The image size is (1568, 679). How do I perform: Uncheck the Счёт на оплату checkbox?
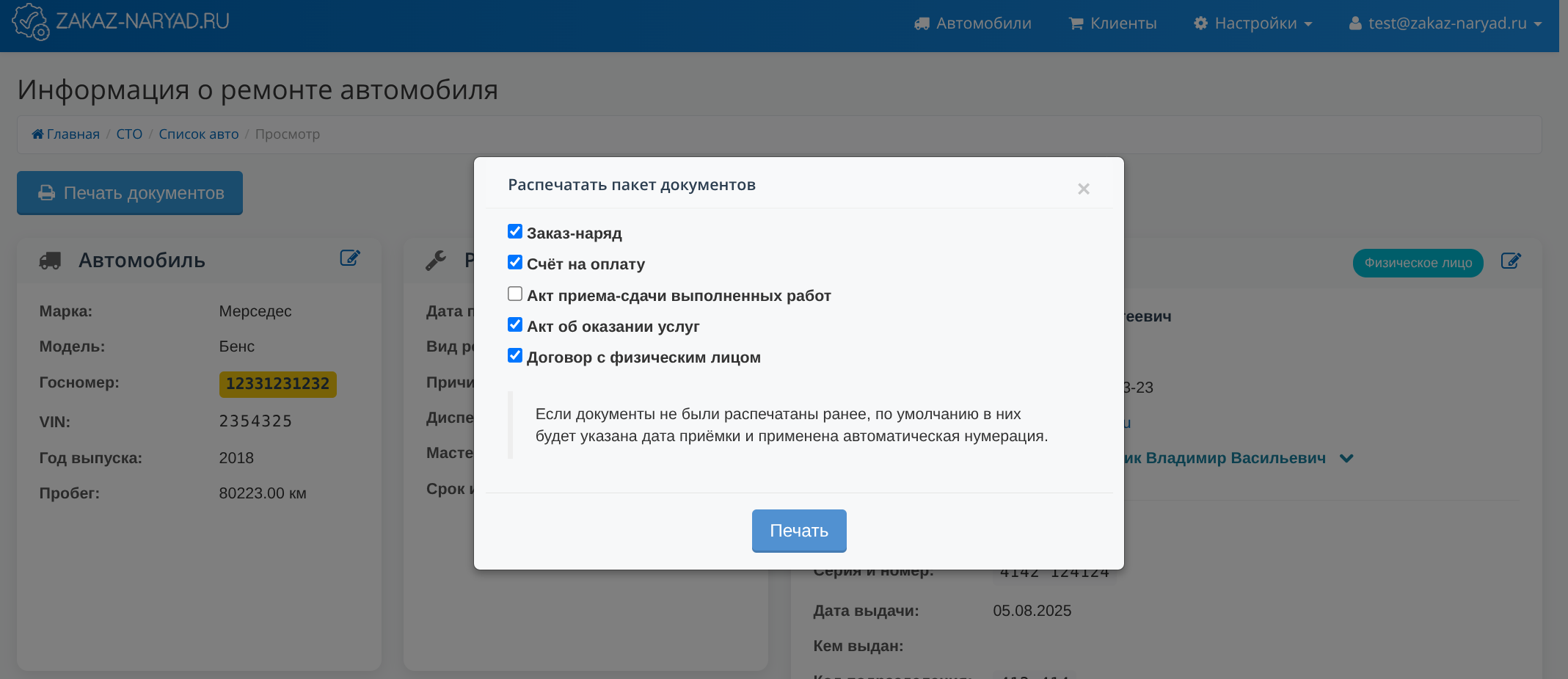[515, 263]
